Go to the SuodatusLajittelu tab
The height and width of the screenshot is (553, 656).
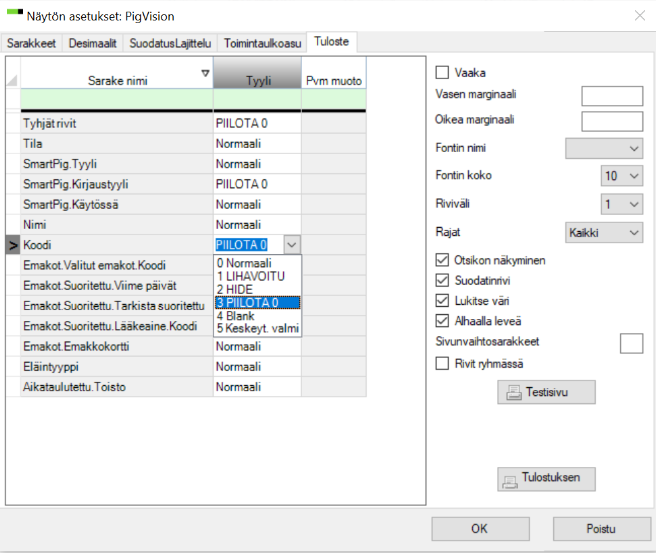(170, 43)
